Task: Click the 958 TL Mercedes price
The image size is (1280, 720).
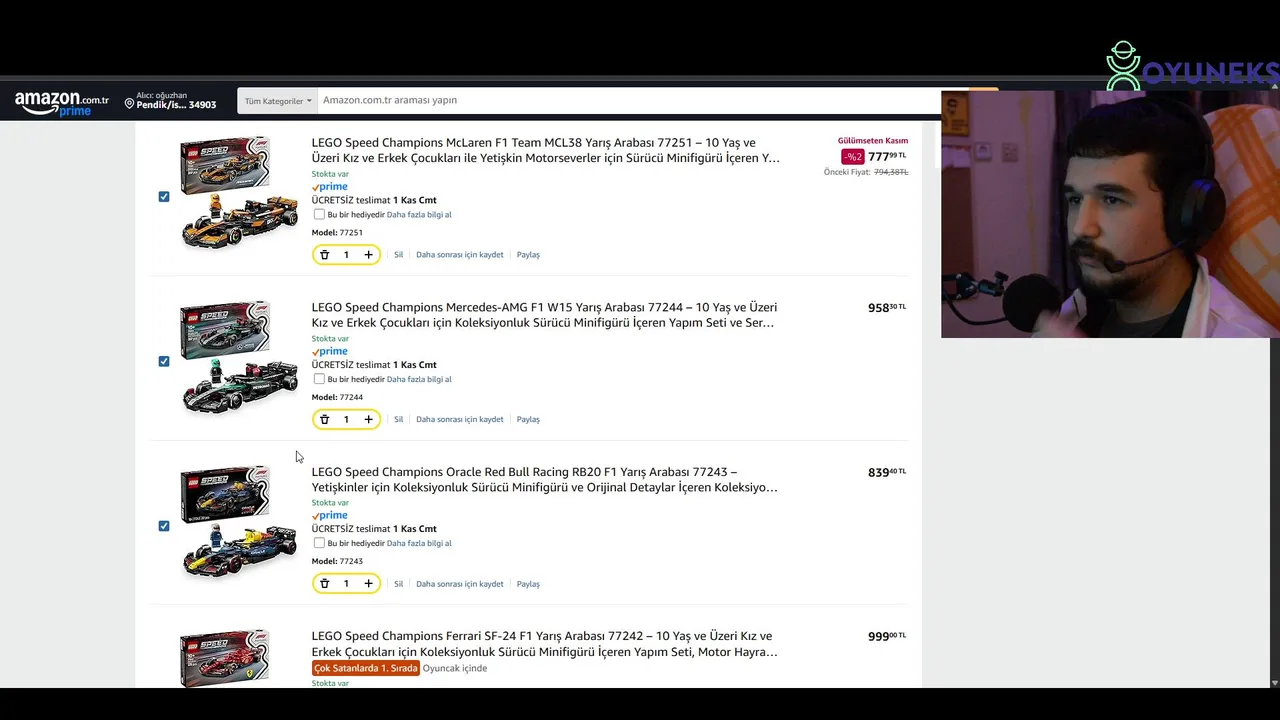Action: 887,308
